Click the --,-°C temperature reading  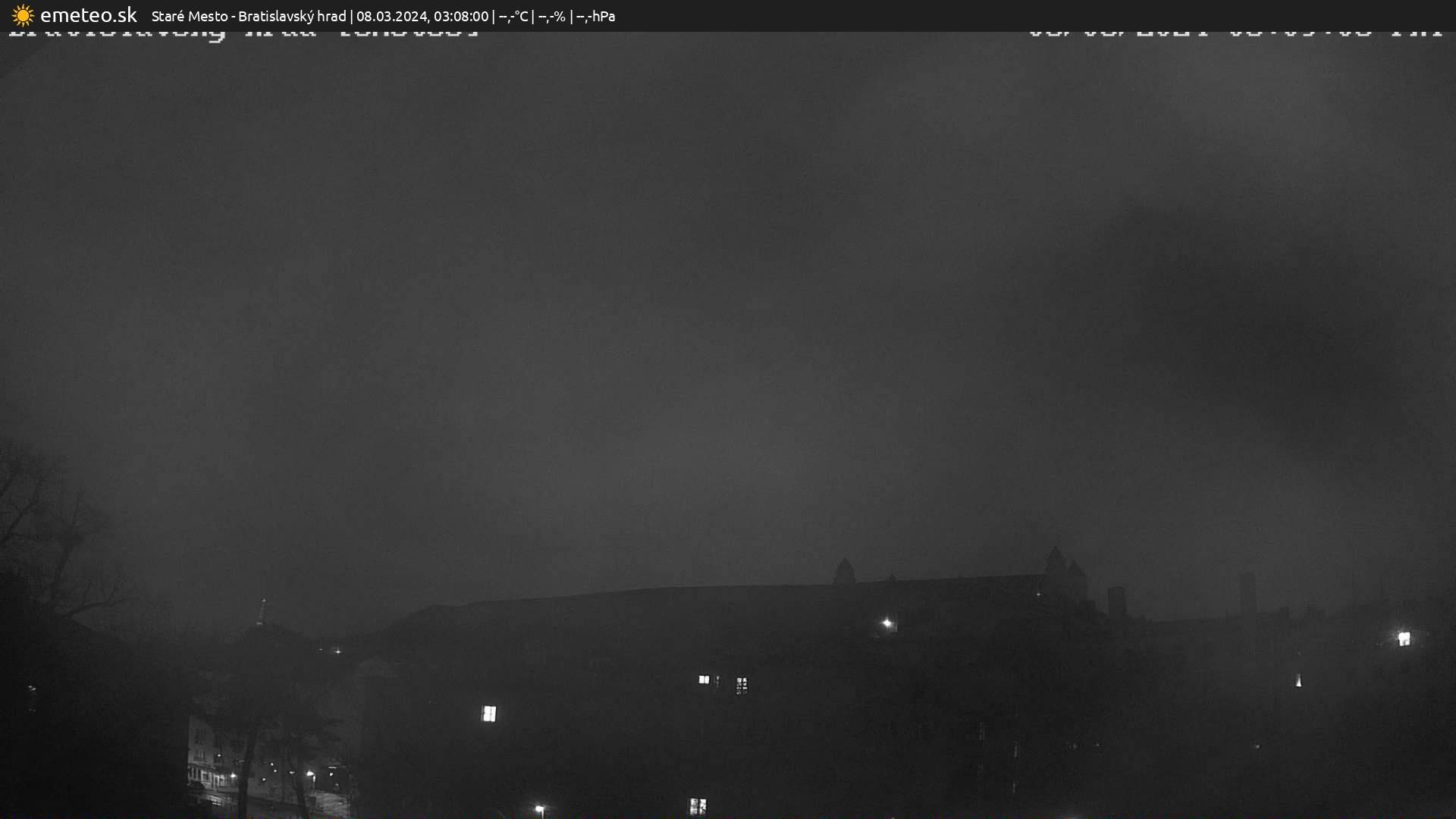pos(513,16)
